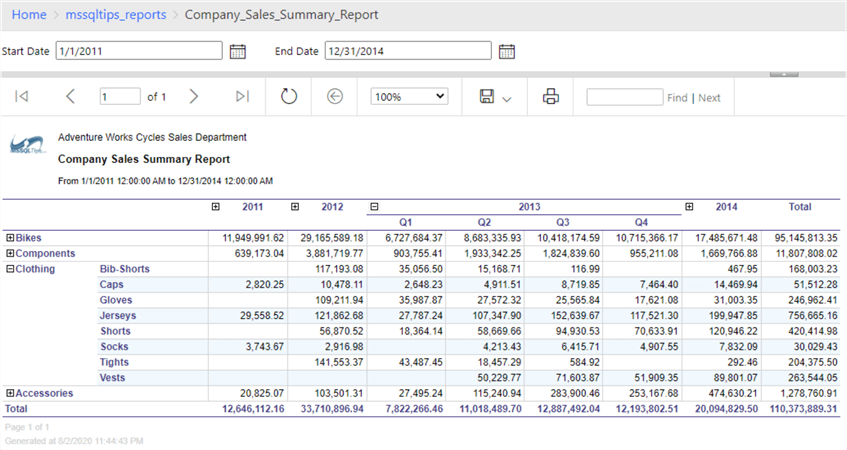Image resolution: width=847 pixels, height=450 pixels.
Task: Open the zoom percentage dropdown
Action: point(409,97)
